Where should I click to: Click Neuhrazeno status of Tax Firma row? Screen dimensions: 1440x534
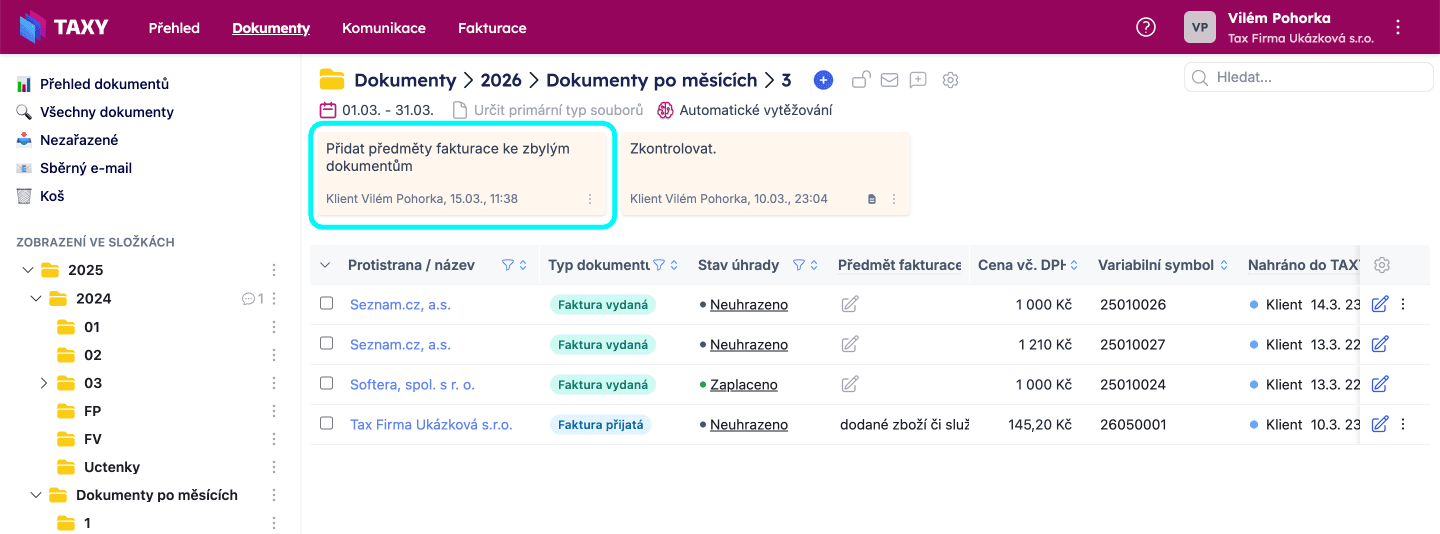[749, 424]
